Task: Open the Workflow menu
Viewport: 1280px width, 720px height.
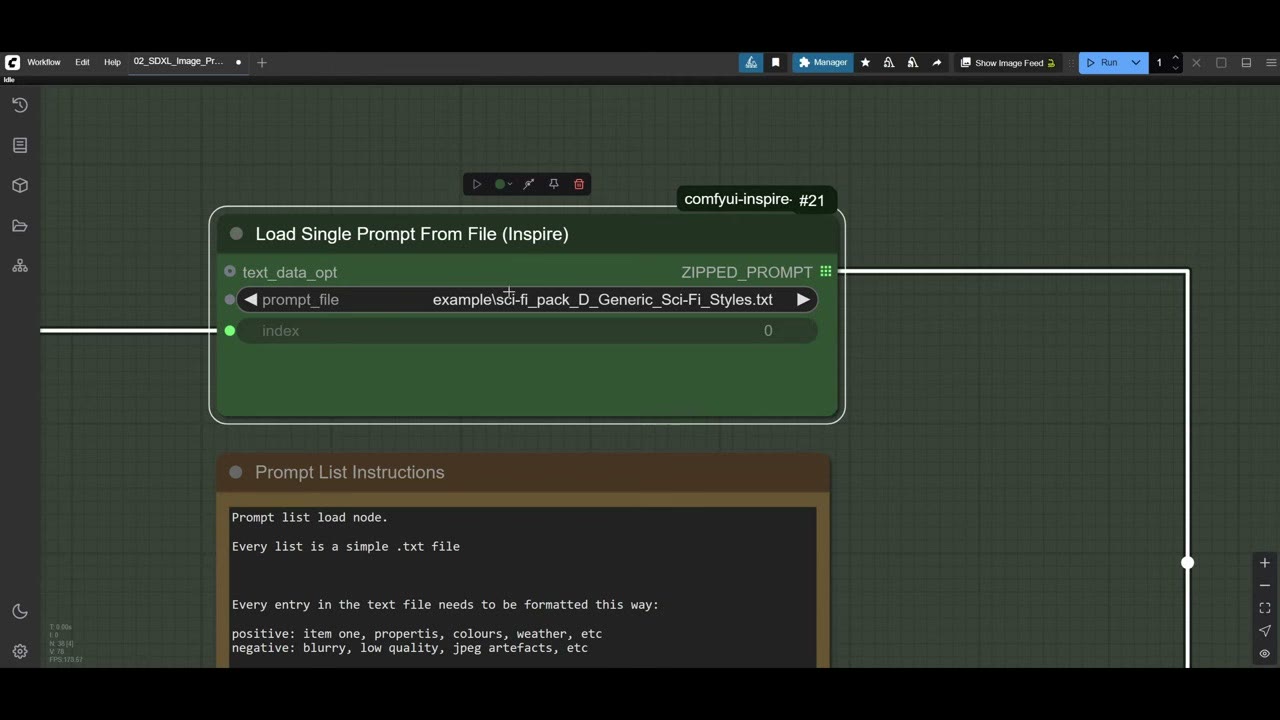Action: (x=44, y=62)
